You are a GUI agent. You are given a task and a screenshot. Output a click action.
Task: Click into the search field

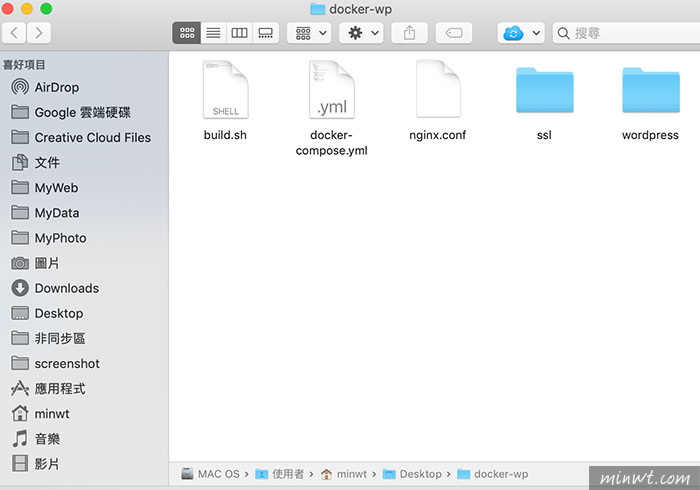pyautogui.click(x=626, y=33)
